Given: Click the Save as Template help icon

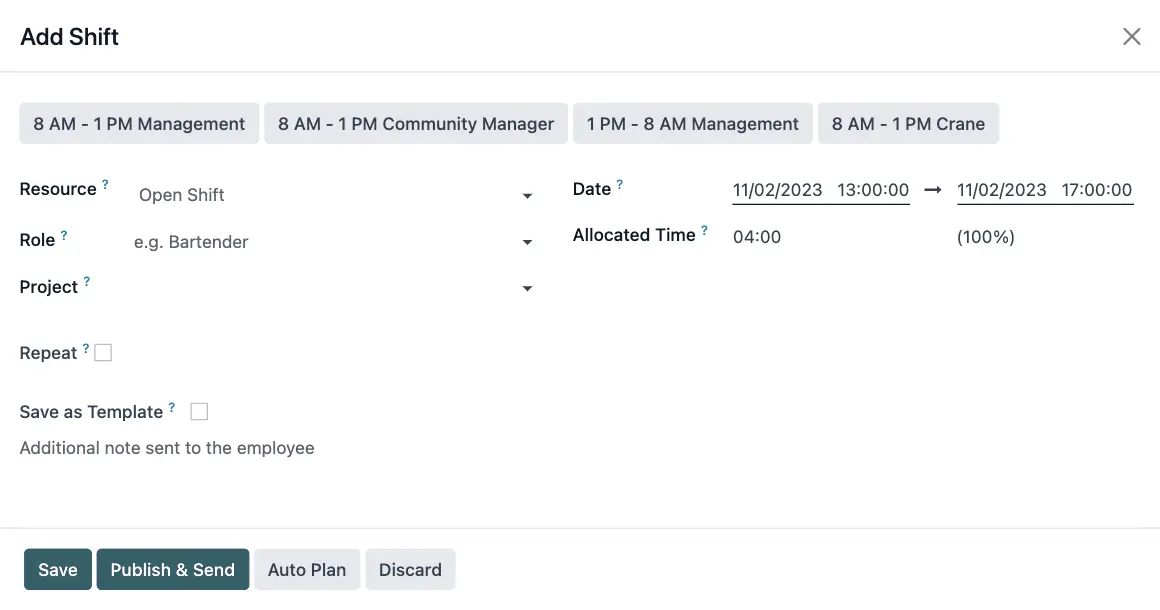Looking at the screenshot, I should coord(172,408).
